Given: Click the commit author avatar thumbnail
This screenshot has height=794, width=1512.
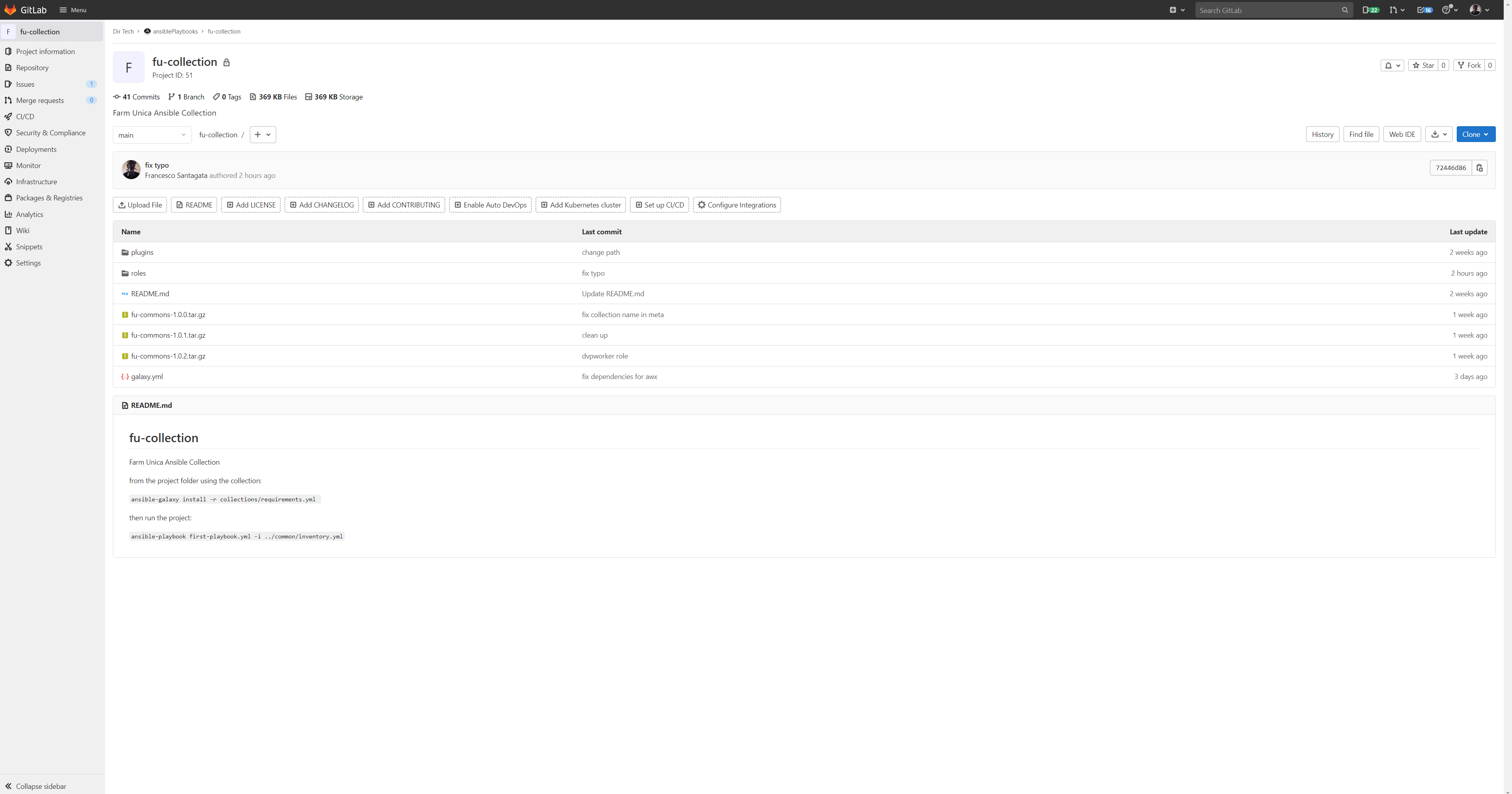Looking at the screenshot, I should pyautogui.click(x=131, y=170).
